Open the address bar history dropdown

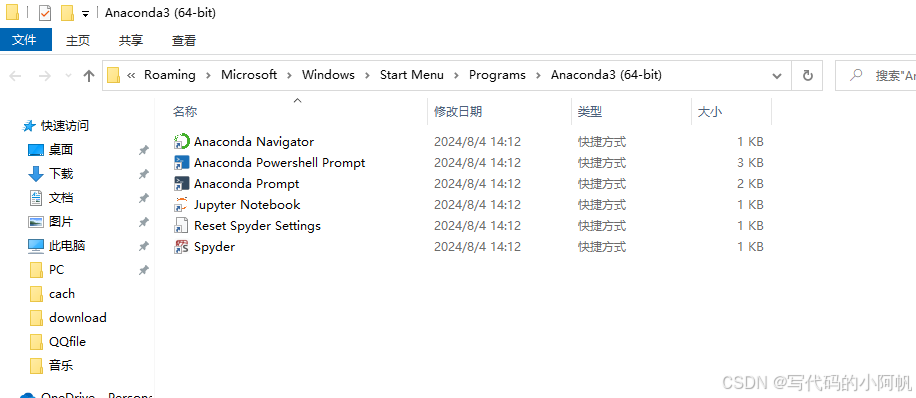[777, 75]
